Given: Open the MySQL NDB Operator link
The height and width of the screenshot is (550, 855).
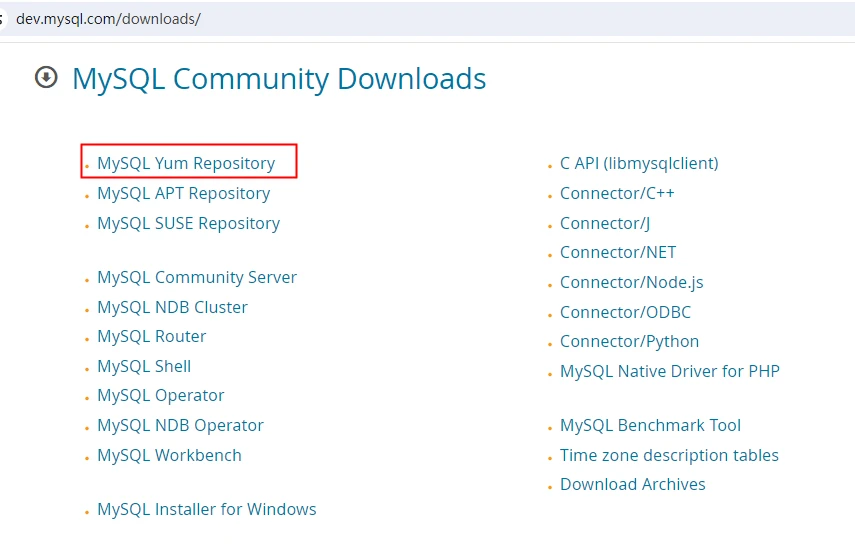Looking at the screenshot, I should (180, 425).
